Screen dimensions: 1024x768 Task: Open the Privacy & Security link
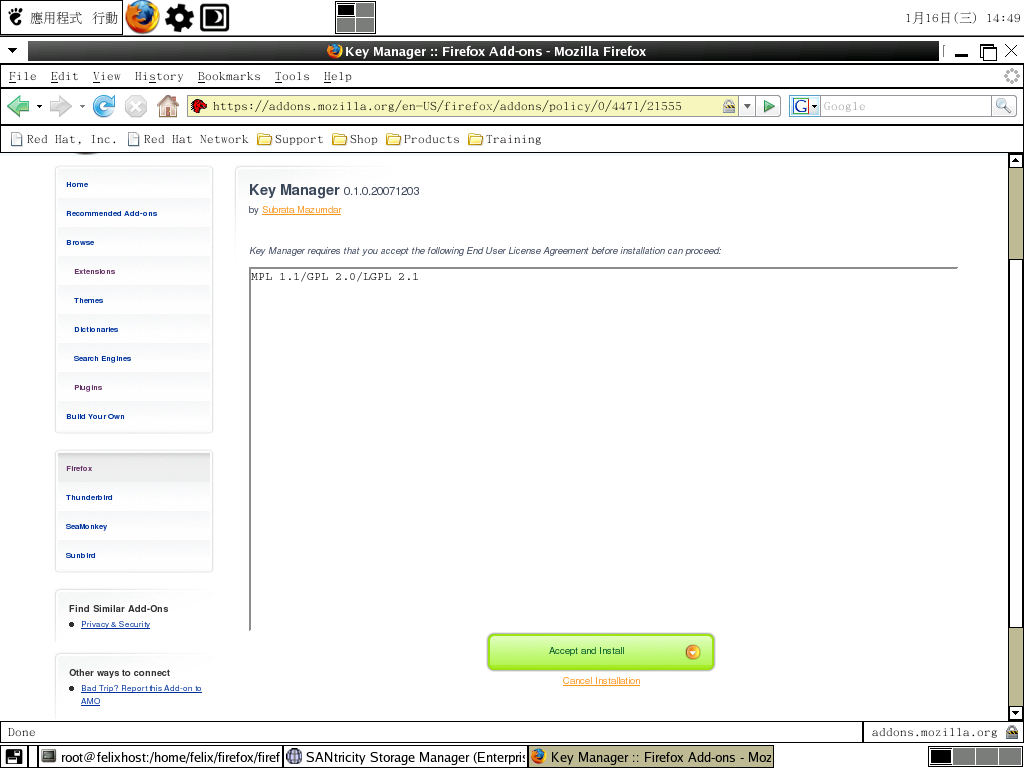click(x=116, y=624)
